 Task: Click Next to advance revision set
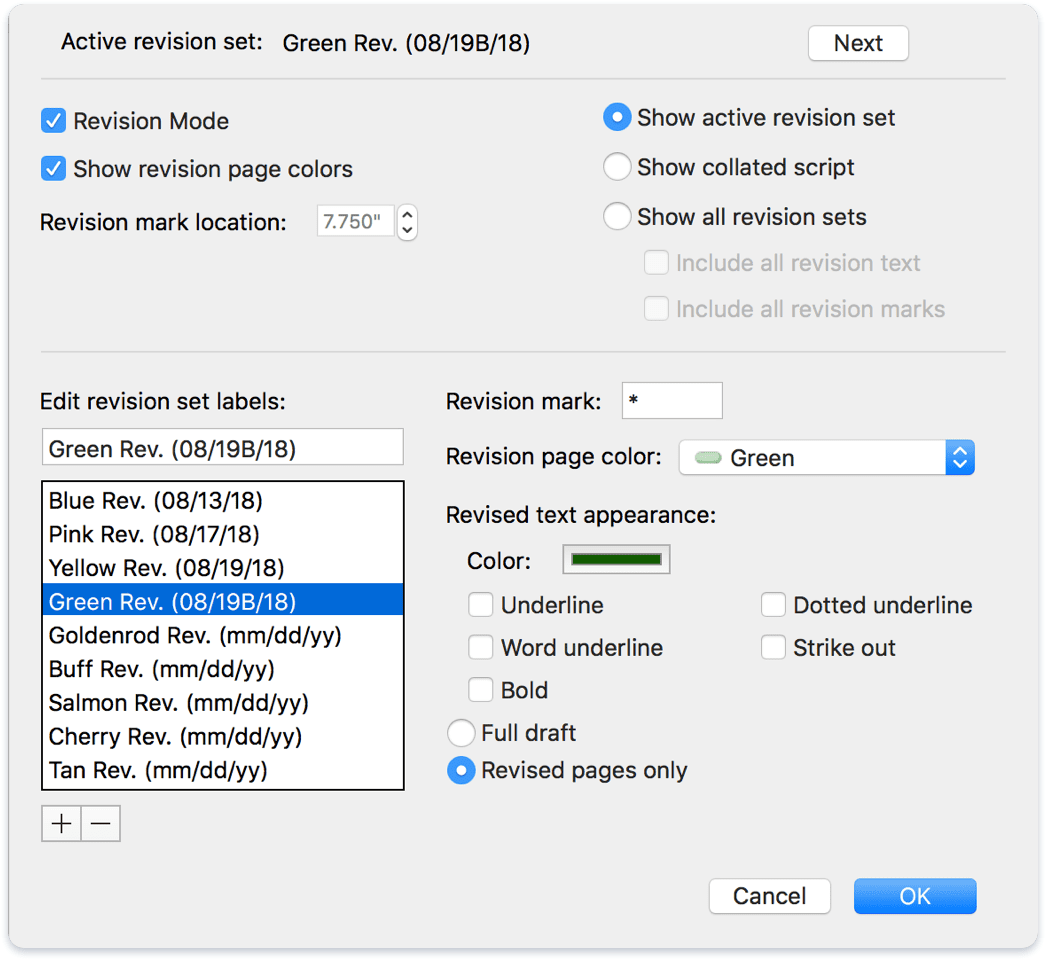pos(857,43)
